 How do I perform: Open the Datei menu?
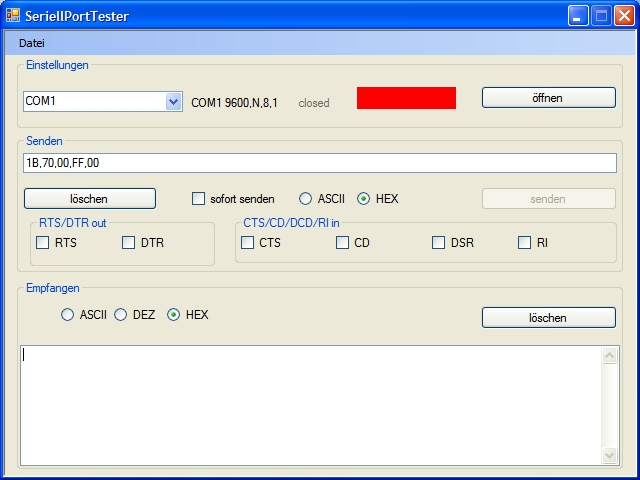tap(32, 43)
